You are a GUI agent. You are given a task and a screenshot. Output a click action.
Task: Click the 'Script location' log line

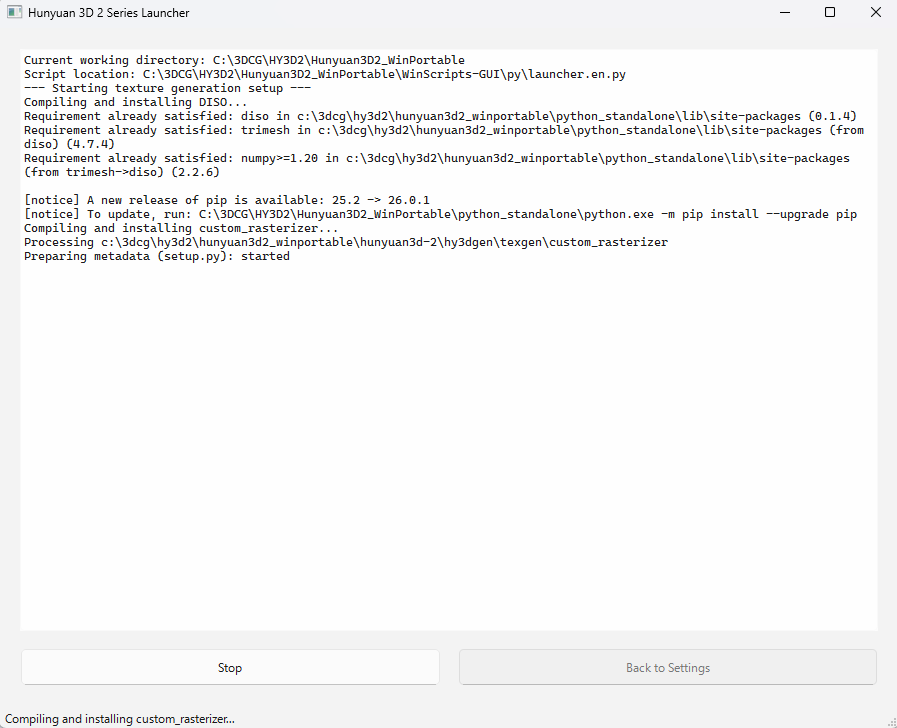click(x=325, y=74)
